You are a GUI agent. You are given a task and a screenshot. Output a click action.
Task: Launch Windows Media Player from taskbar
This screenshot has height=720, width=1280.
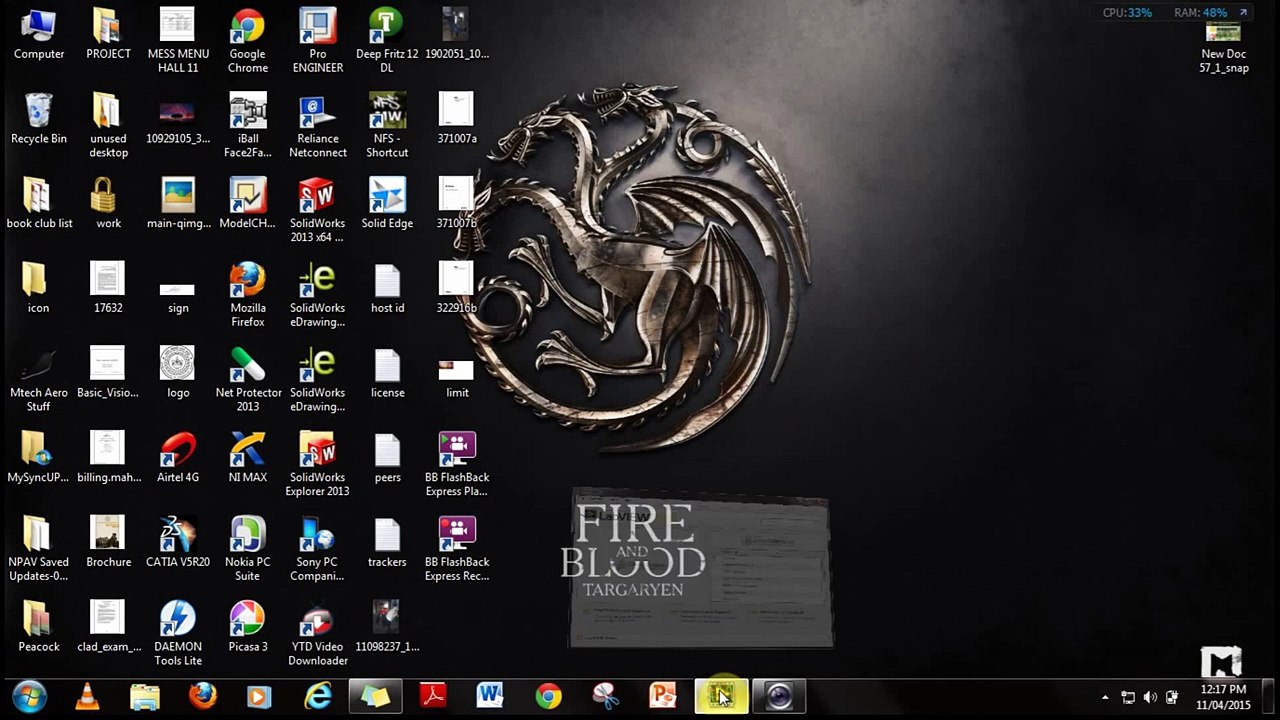(x=259, y=696)
